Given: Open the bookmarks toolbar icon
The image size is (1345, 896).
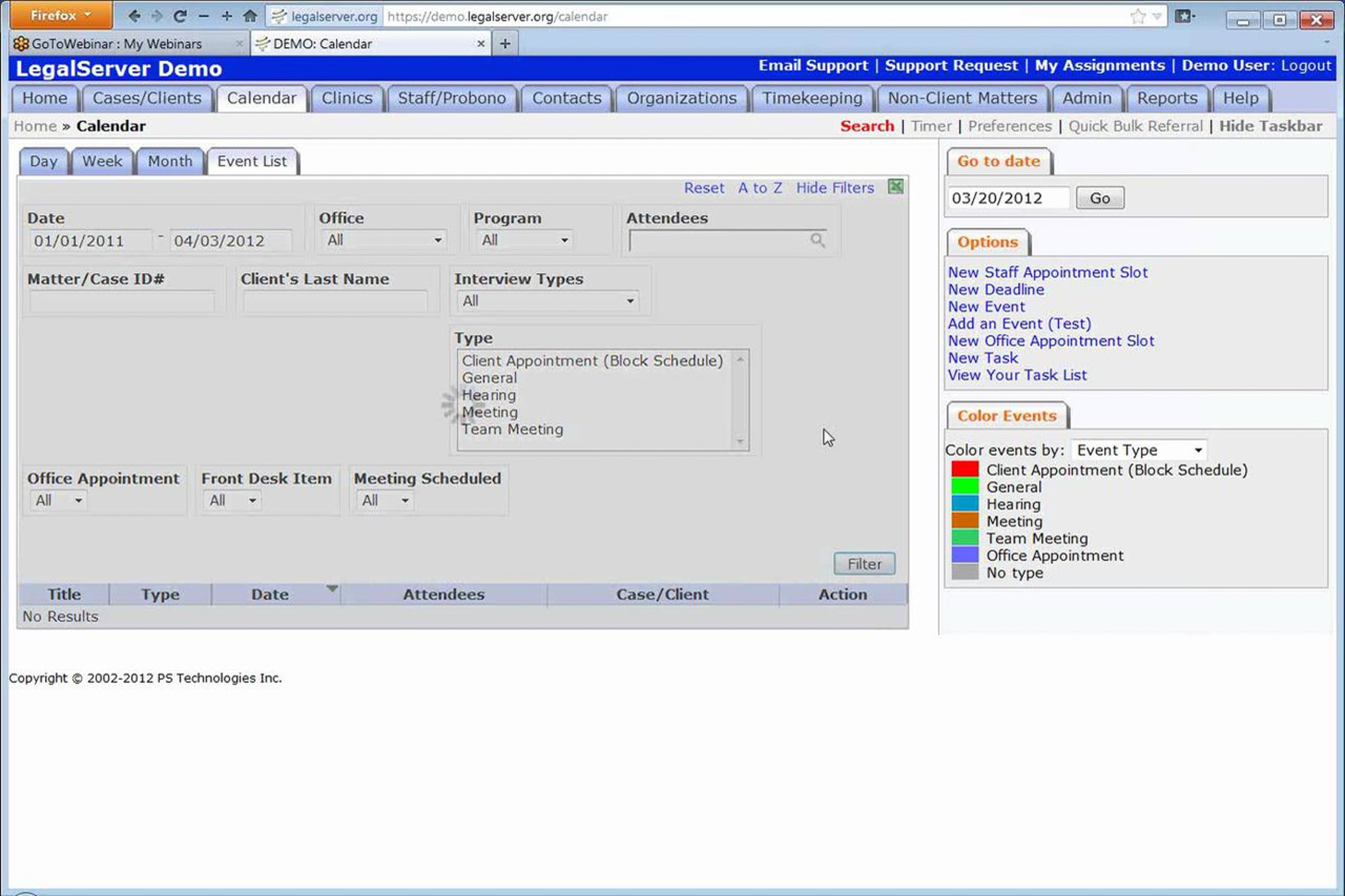Looking at the screenshot, I should [1185, 16].
